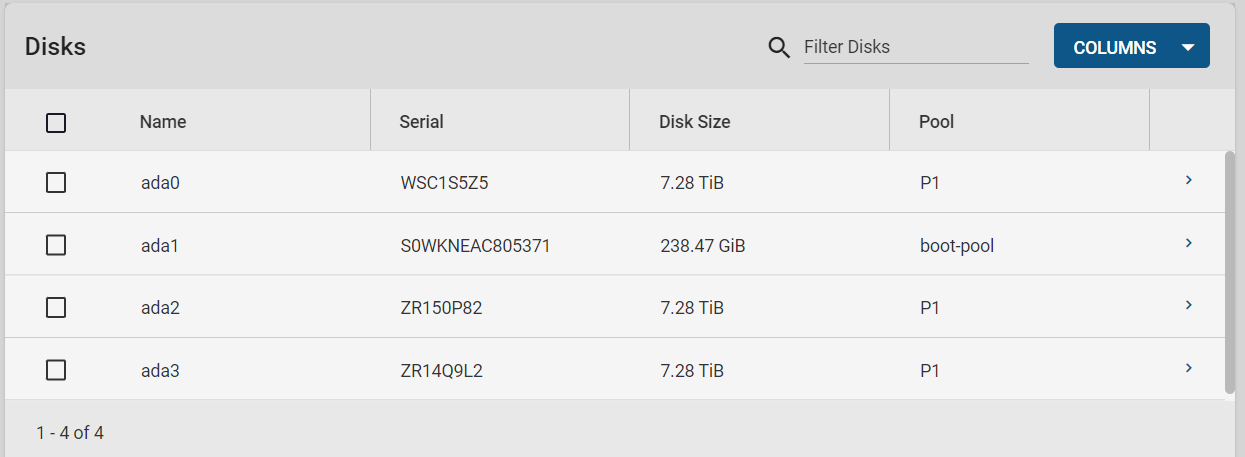This screenshot has width=1245, height=457.
Task: Click the table vertical scrollbar
Action: pos(1230,272)
